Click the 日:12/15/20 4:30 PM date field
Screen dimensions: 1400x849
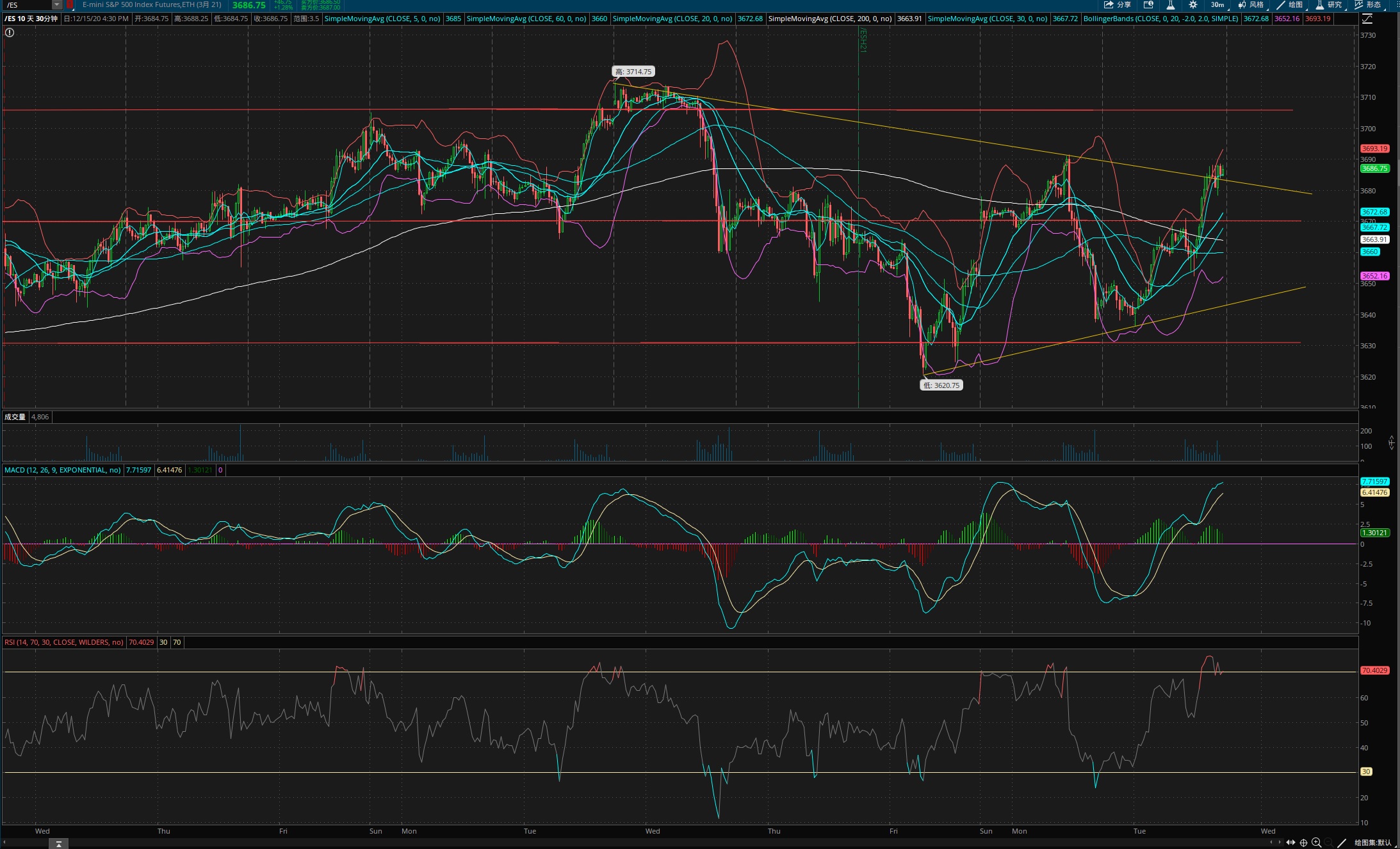(x=96, y=19)
